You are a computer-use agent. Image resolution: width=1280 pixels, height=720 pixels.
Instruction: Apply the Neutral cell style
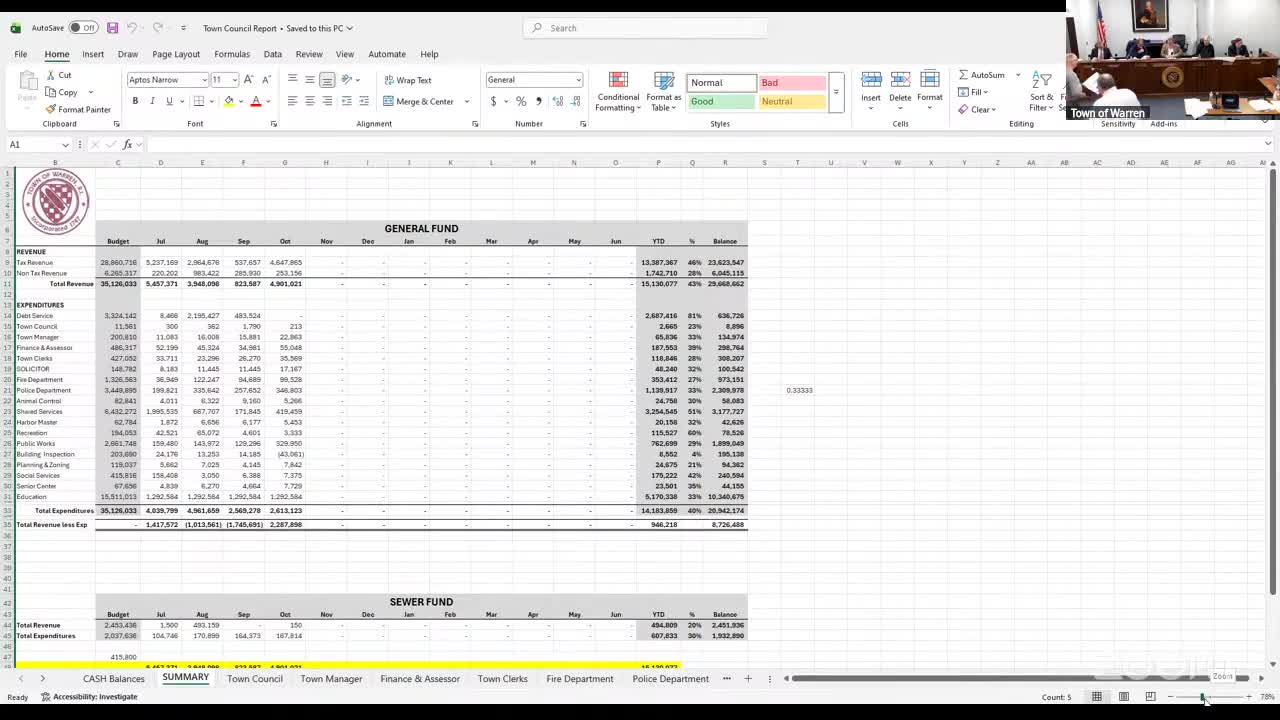click(792, 101)
